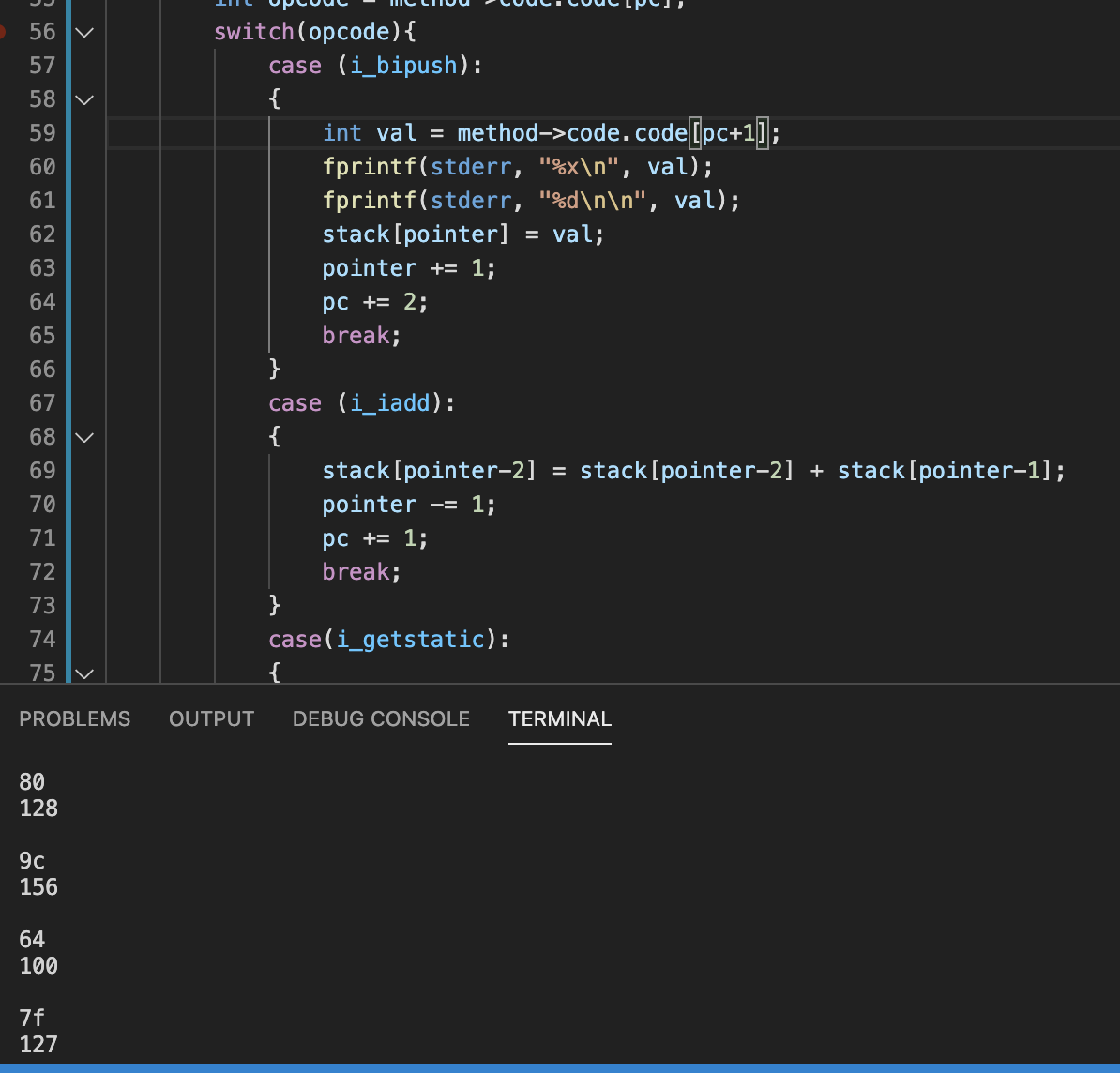Select the TERMINAL tab
The width and height of the screenshot is (1120, 1073).
coord(559,719)
